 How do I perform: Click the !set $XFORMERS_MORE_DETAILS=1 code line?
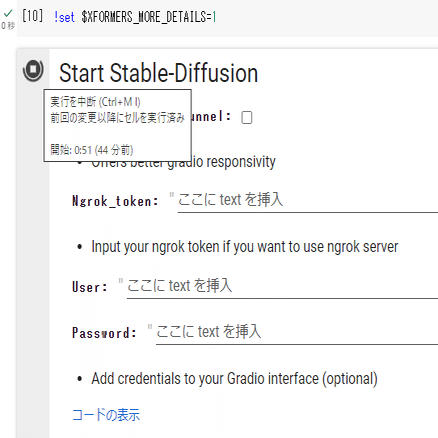pos(135,17)
